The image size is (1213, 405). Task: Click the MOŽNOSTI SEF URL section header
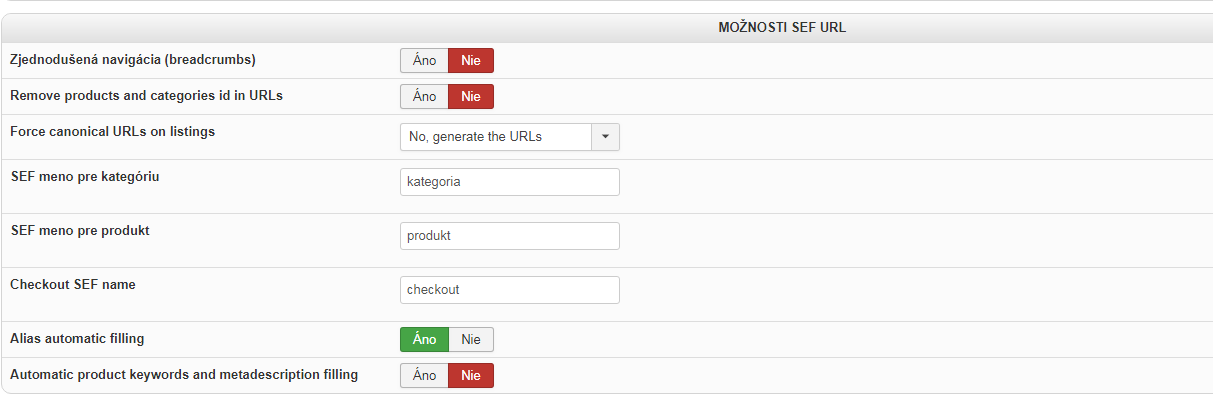tap(782, 27)
